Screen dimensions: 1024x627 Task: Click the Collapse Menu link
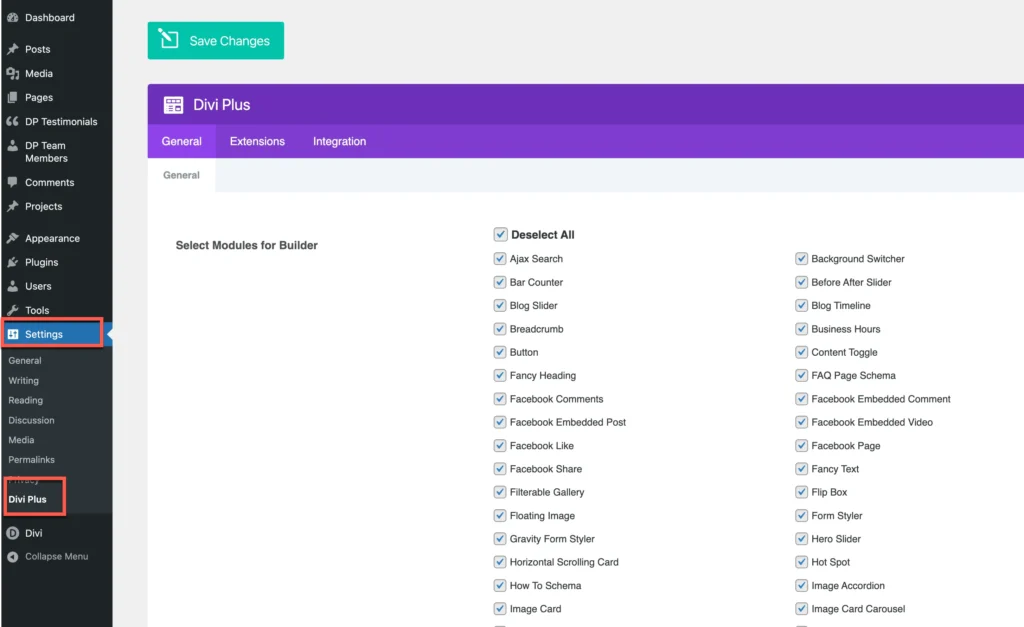coord(56,556)
